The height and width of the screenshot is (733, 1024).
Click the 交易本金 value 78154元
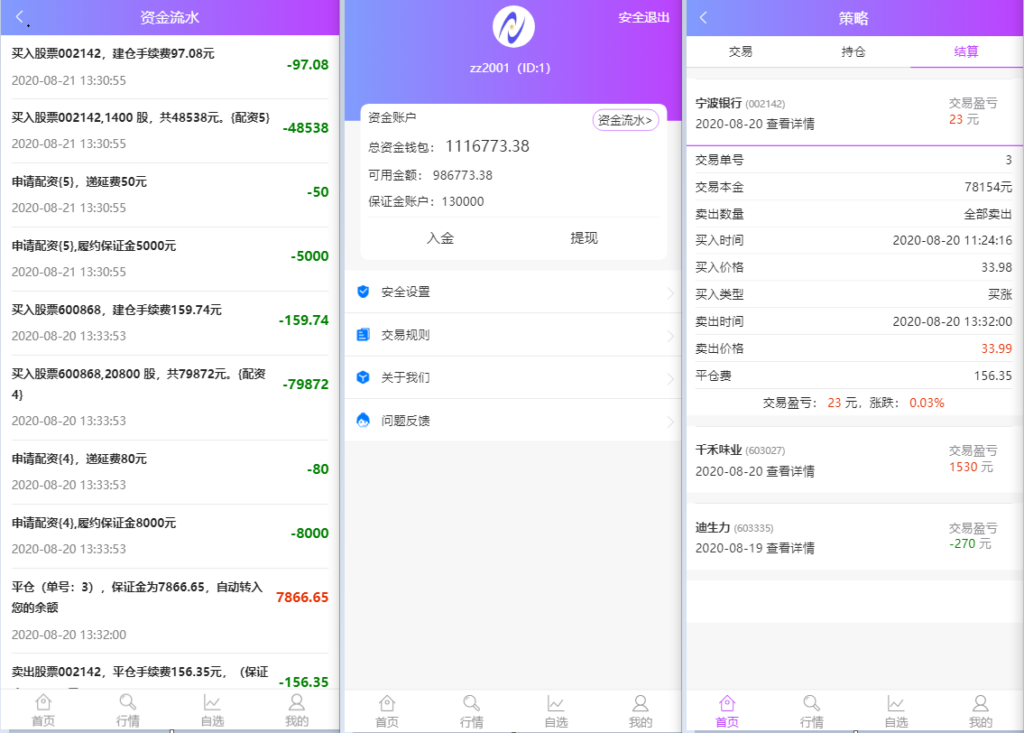988,187
